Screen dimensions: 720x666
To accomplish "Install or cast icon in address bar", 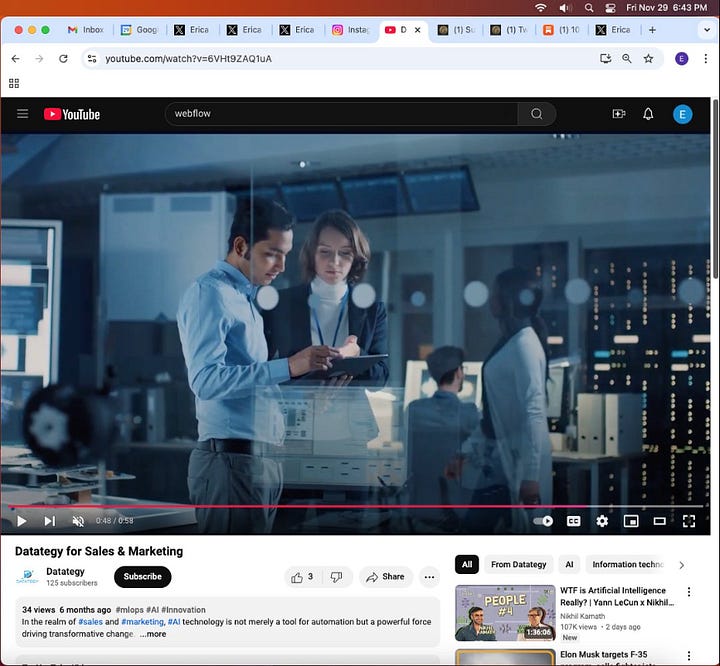I will tap(606, 58).
